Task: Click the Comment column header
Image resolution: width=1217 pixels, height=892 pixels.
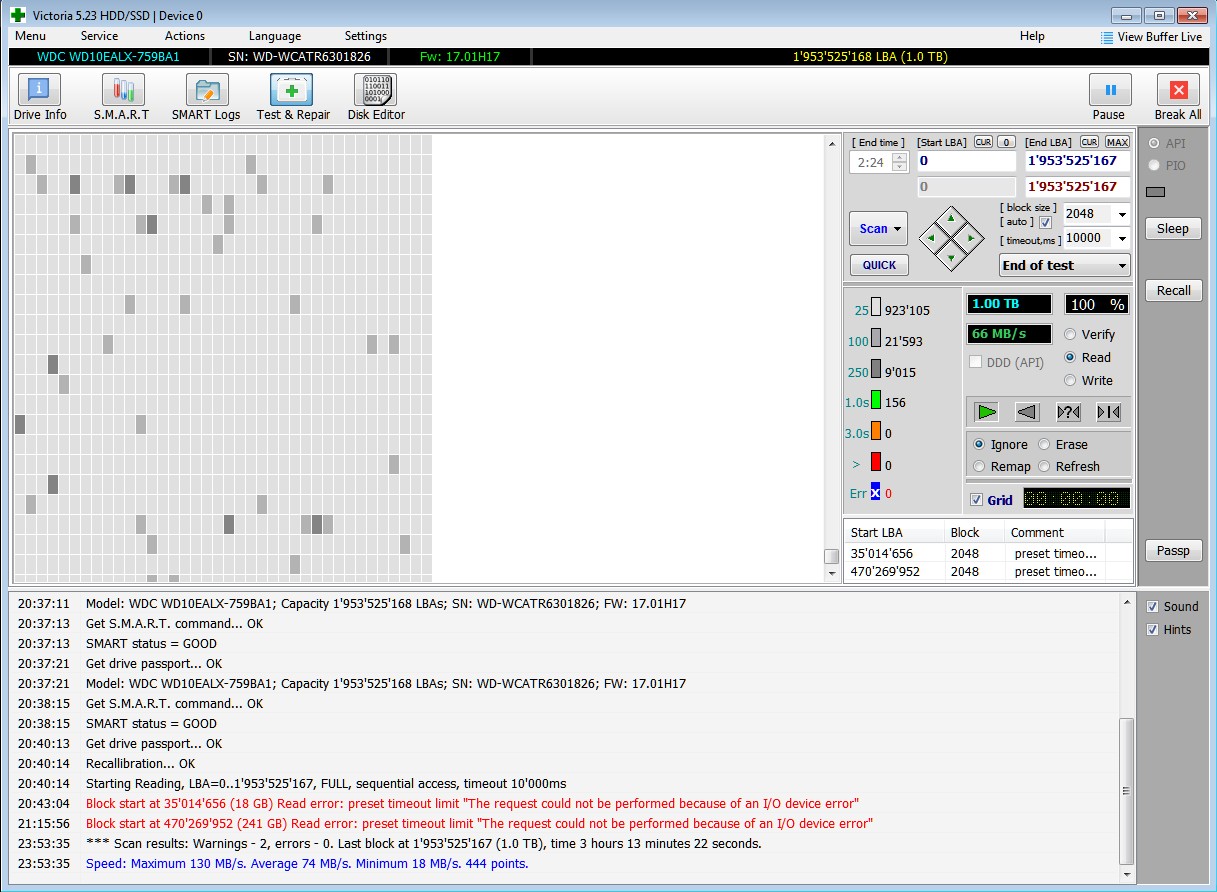Action: pyautogui.click(x=1054, y=532)
